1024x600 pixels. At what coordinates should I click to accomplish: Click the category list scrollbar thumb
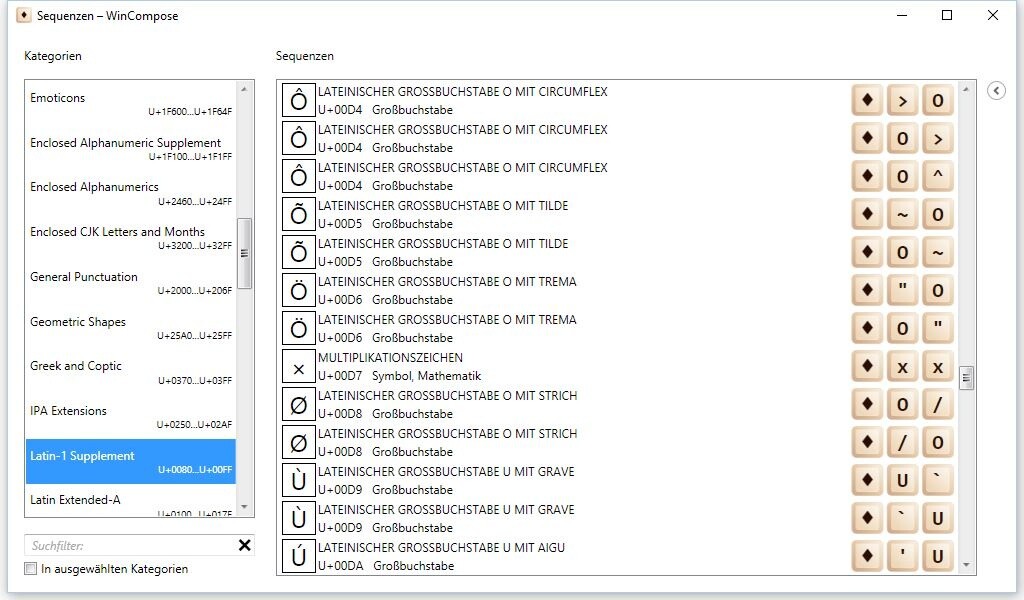coord(244,253)
